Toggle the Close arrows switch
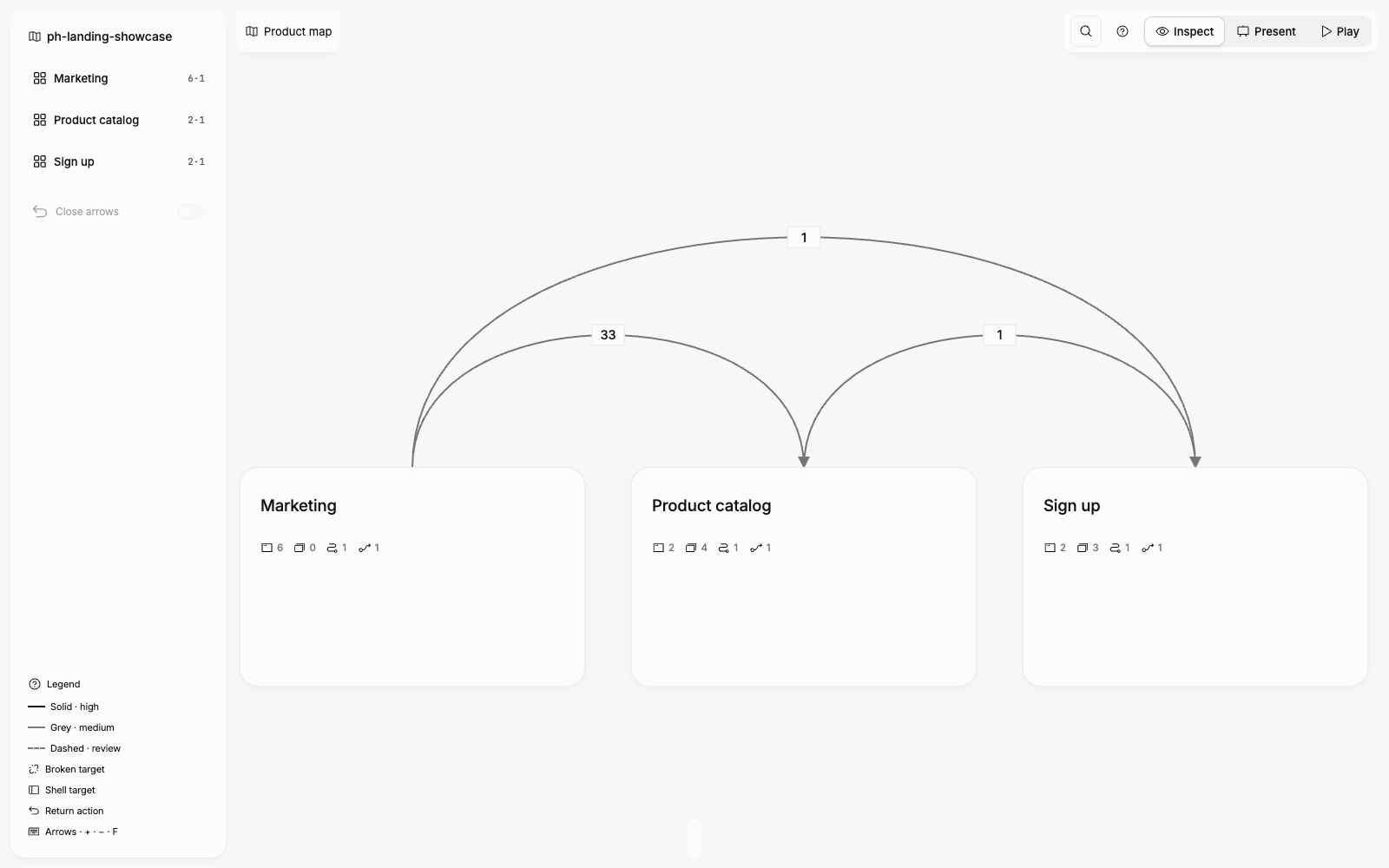This screenshot has width=1389, height=868. tap(191, 212)
